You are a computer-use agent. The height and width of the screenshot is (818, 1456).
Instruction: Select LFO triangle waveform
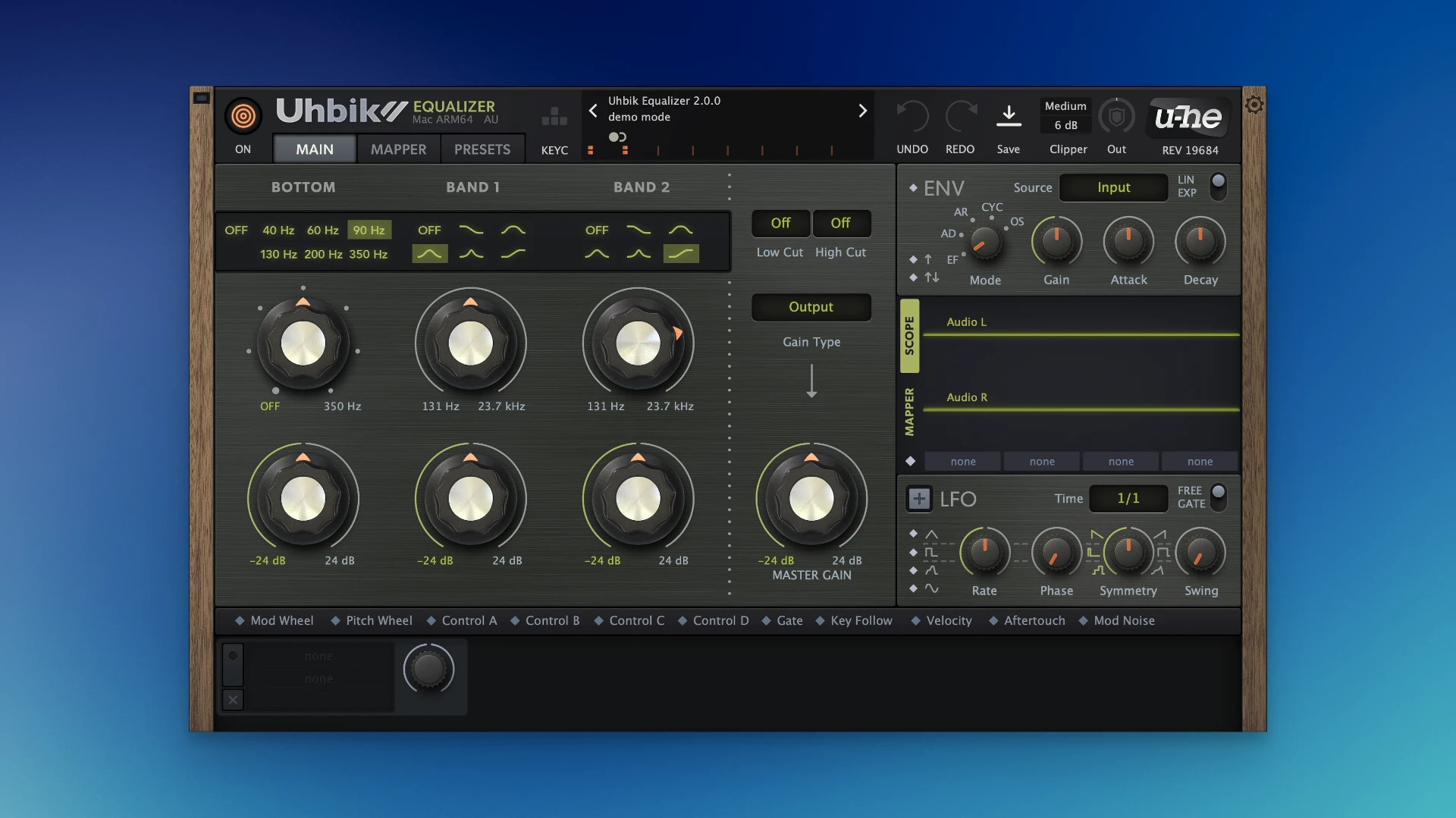[x=931, y=534]
